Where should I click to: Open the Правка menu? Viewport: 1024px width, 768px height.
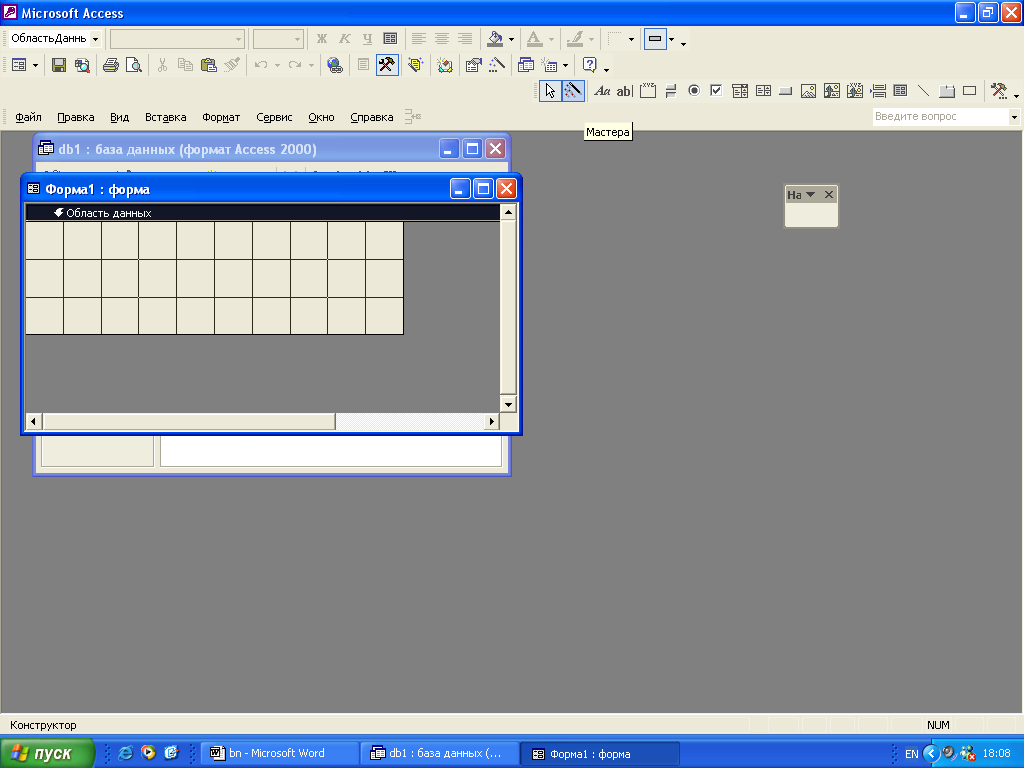pyautogui.click(x=76, y=118)
